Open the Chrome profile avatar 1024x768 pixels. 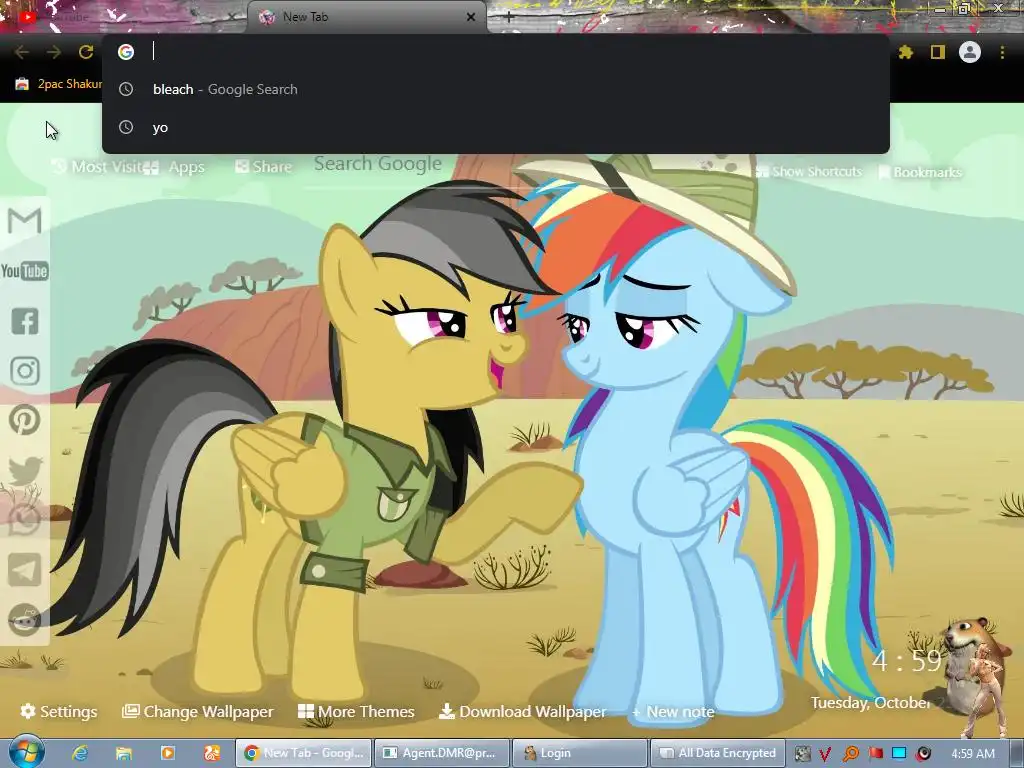click(x=969, y=52)
